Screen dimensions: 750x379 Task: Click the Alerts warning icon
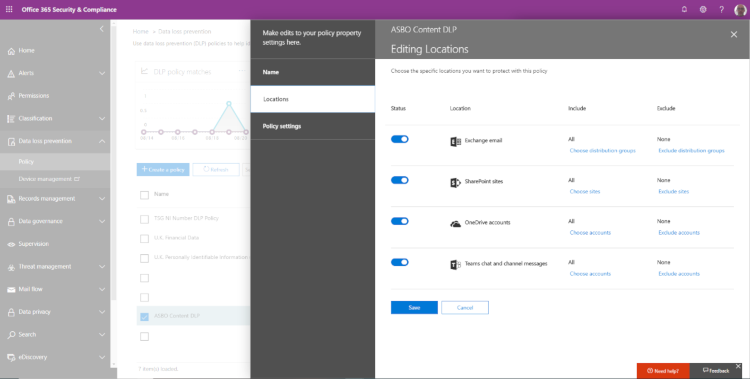click(11, 74)
